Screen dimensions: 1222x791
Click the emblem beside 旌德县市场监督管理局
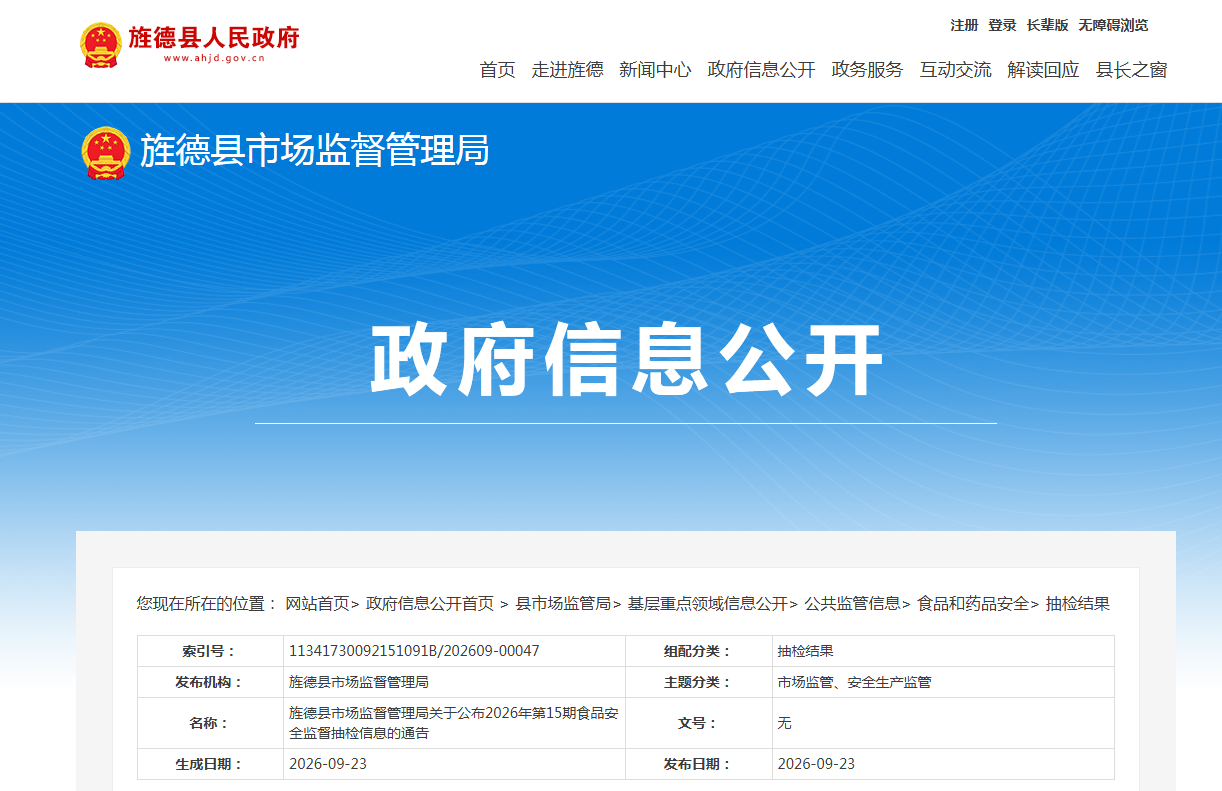coord(105,153)
